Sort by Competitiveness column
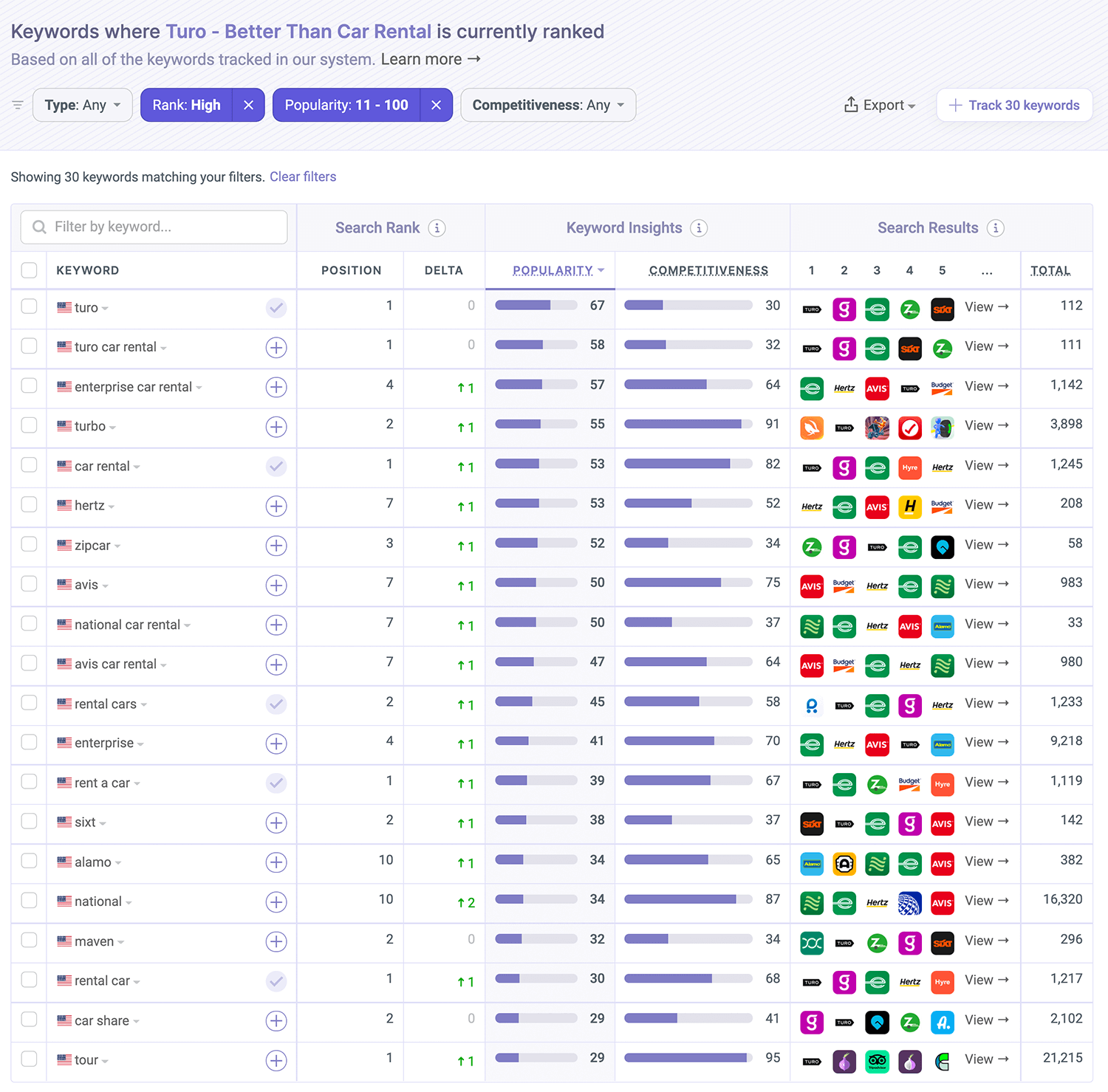Screen dimensions: 1108x1092 (708, 270)
